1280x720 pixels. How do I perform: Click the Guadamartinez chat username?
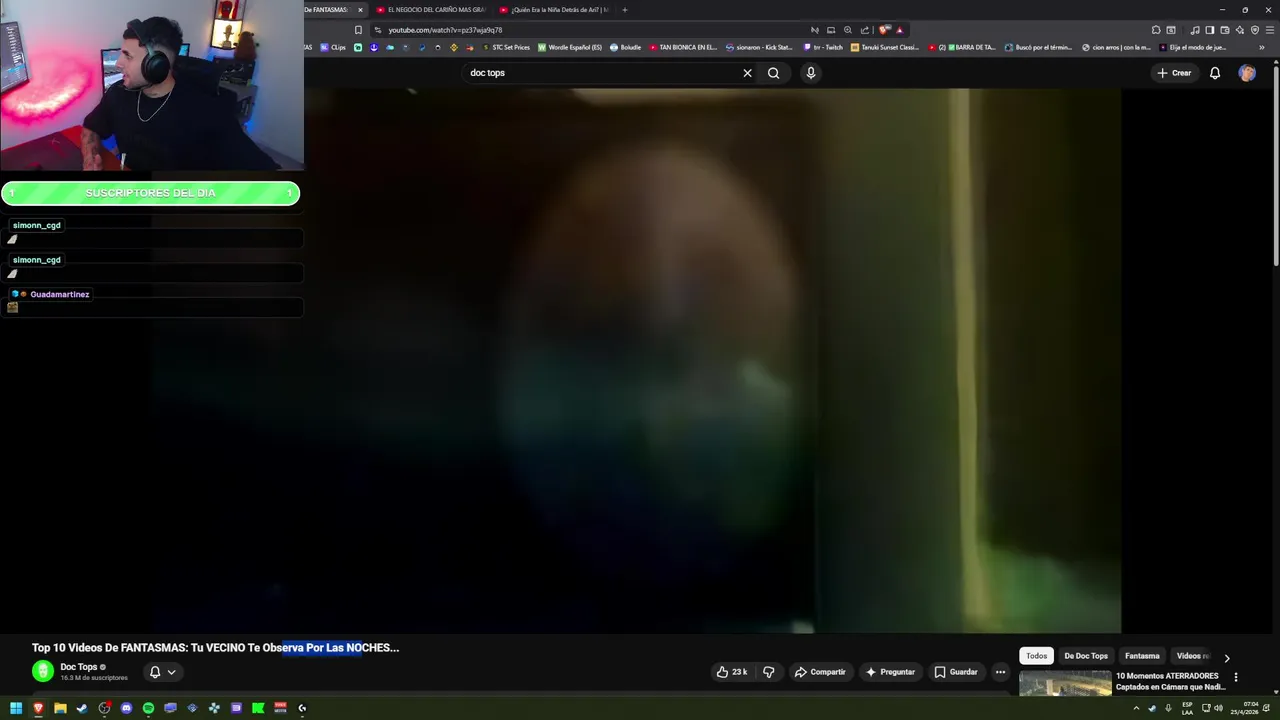60,294
